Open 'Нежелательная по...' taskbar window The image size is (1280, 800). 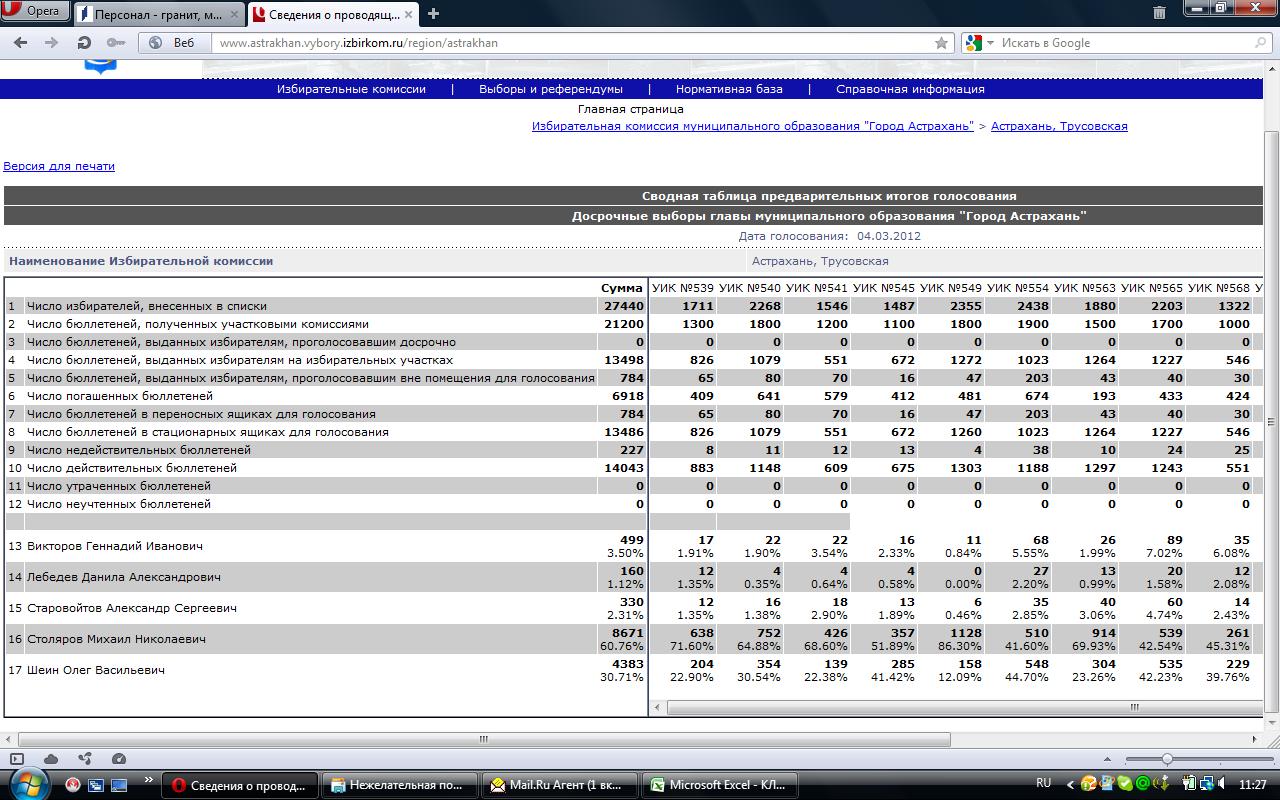tap(400, 785)
